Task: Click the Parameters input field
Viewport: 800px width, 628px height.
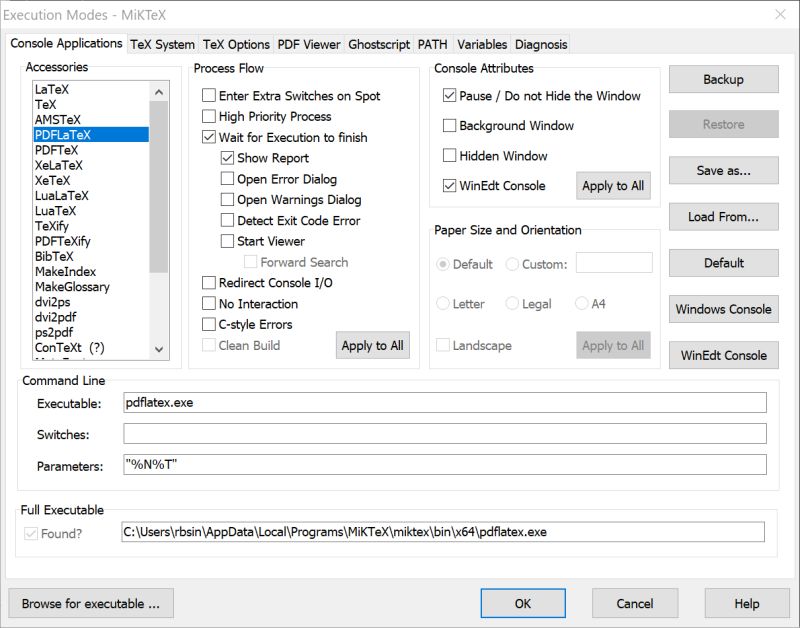Action: tap(445, 465)
